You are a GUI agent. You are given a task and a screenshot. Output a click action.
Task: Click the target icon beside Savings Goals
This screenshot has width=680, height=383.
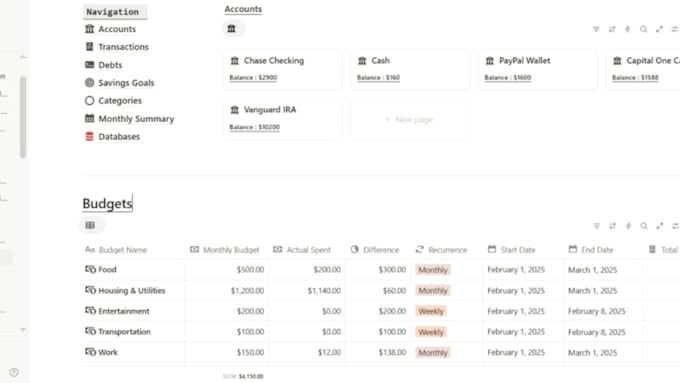click(89, 83)
